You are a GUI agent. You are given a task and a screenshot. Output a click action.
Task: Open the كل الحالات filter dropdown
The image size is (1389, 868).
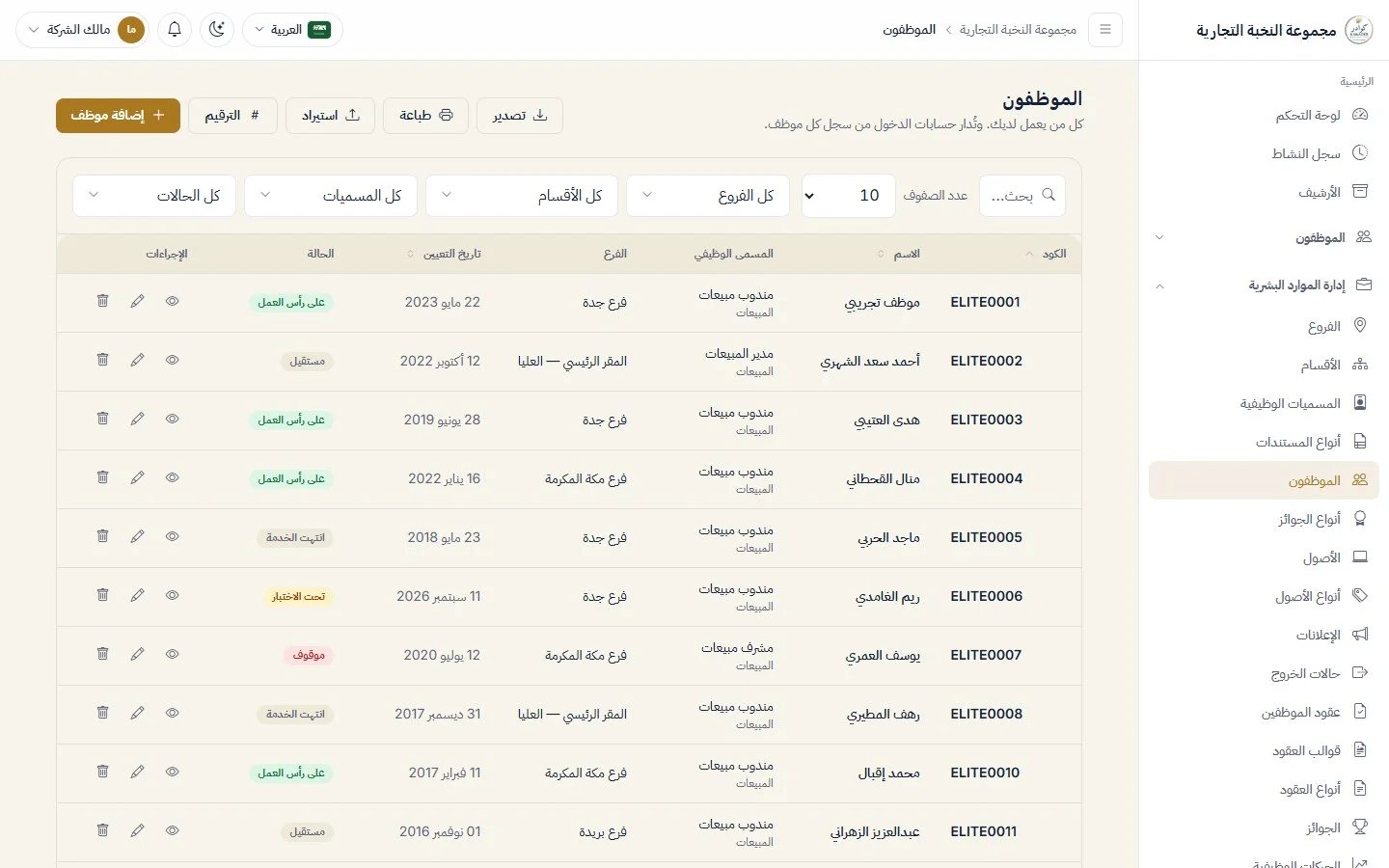coord(154,196)
